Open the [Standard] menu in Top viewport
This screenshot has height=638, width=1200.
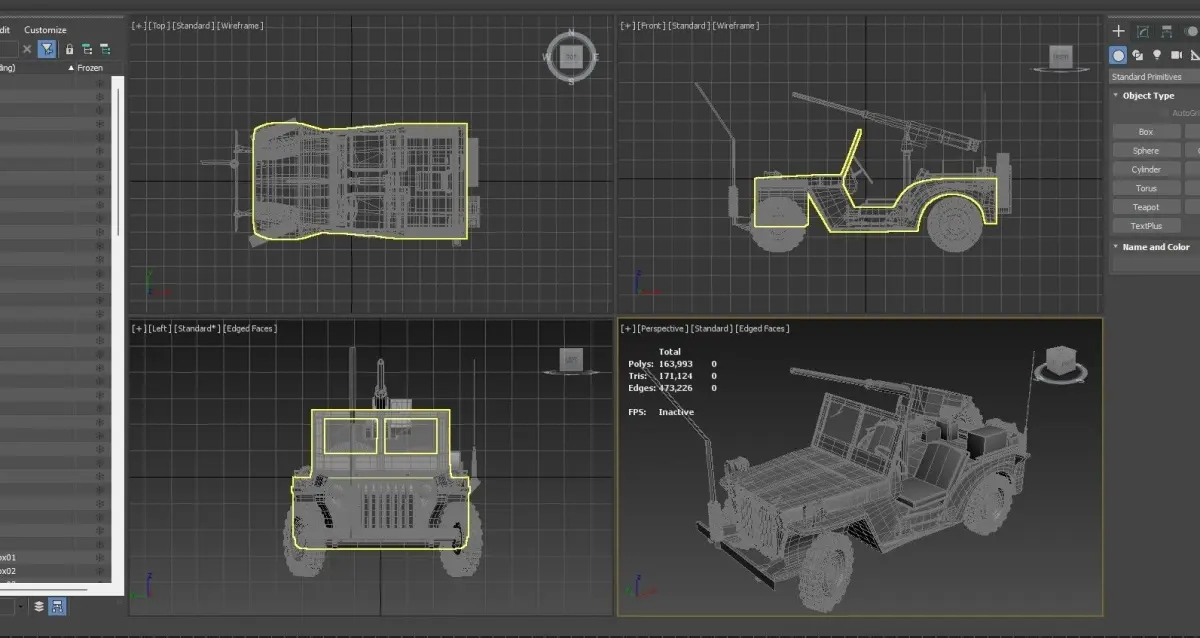(191, 25)
